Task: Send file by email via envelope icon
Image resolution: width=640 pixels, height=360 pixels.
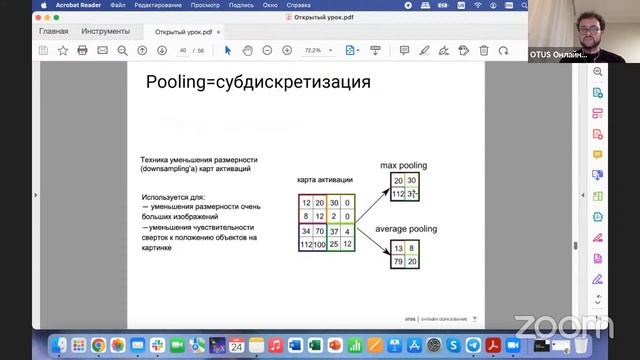Action: tap(102, 51)
